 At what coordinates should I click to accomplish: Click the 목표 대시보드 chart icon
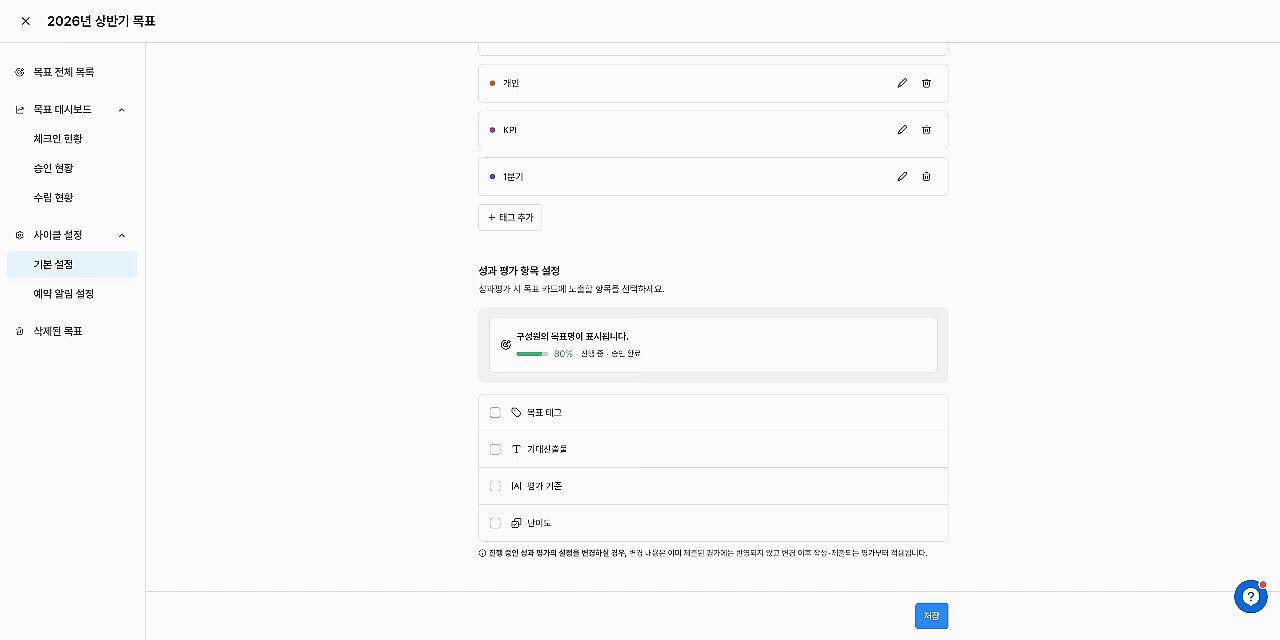click(x=20, y=110)
